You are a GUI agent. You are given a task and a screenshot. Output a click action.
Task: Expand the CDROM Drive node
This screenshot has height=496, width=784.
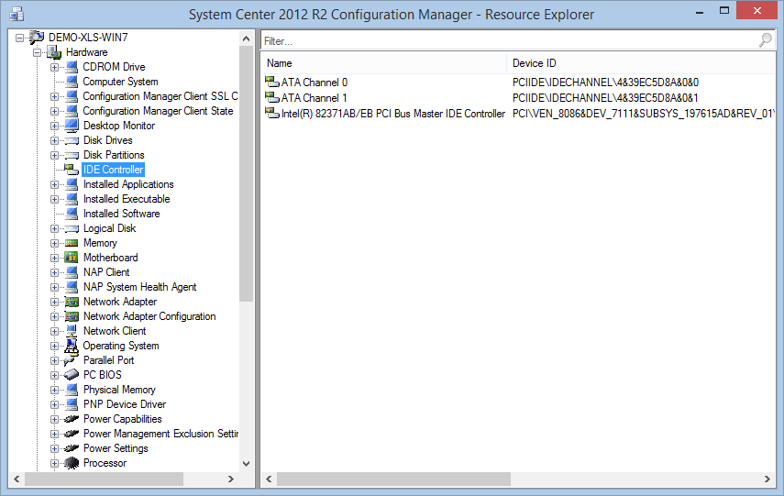[x=54, y=67]
